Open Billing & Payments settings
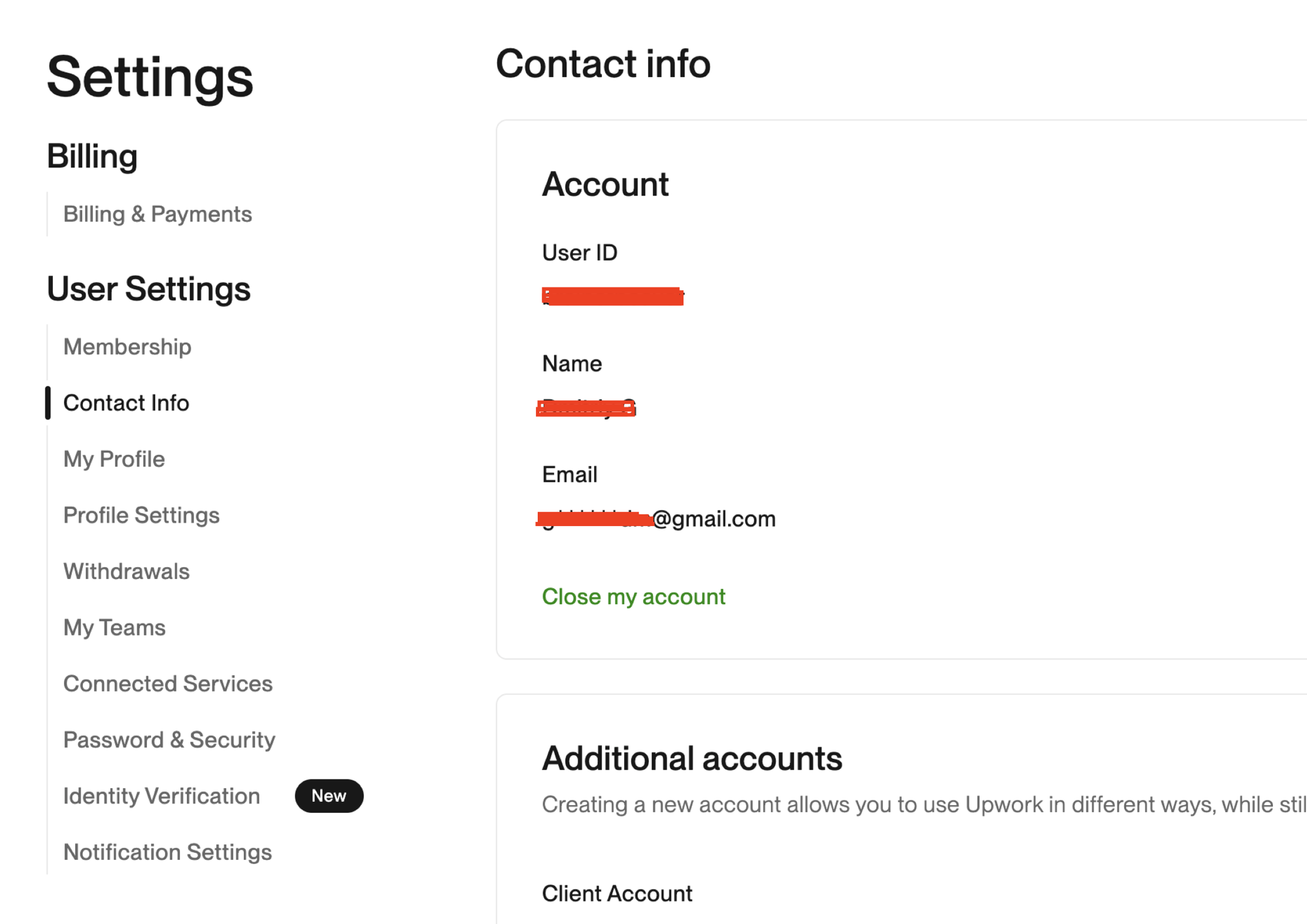 [x=157, y=214]
